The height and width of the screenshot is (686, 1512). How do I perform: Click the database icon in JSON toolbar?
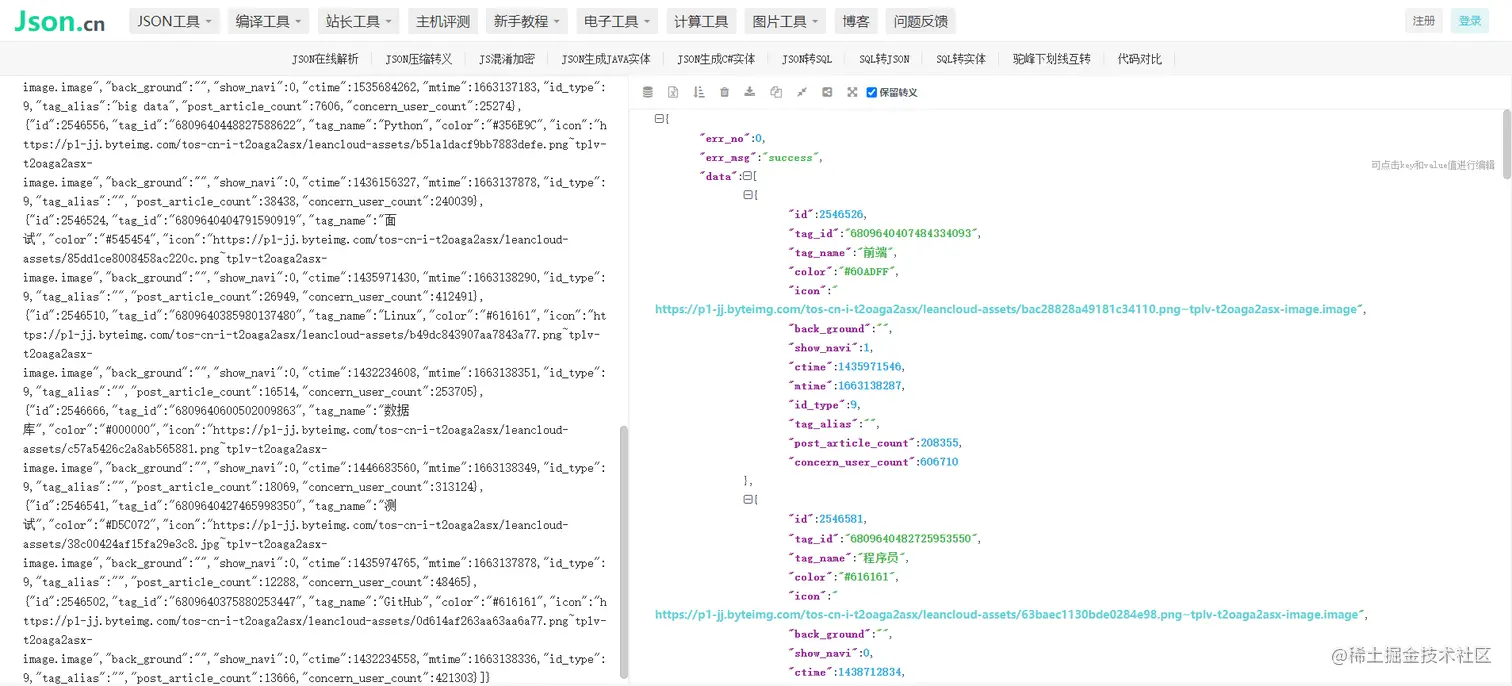tap(647, 92)
